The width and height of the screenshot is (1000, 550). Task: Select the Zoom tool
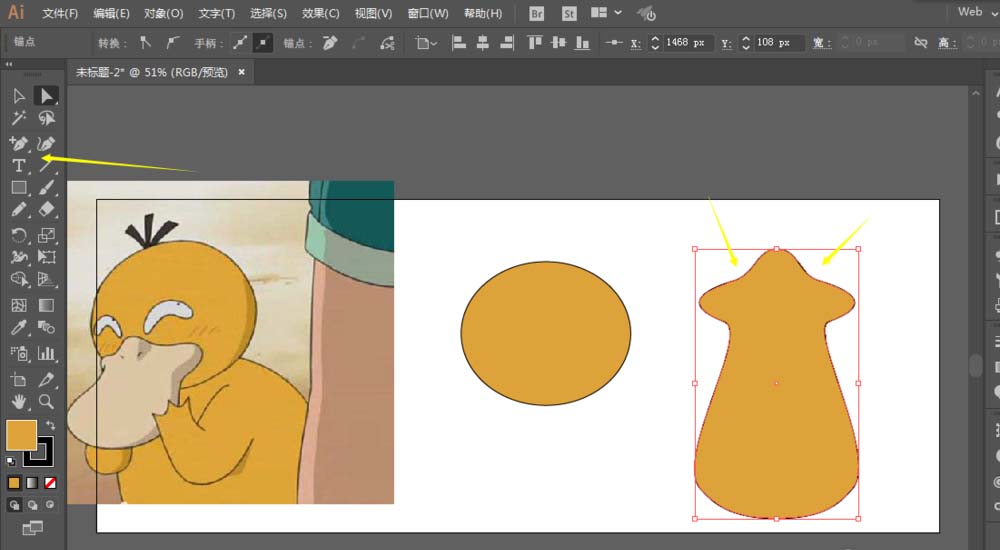(46, 401)
